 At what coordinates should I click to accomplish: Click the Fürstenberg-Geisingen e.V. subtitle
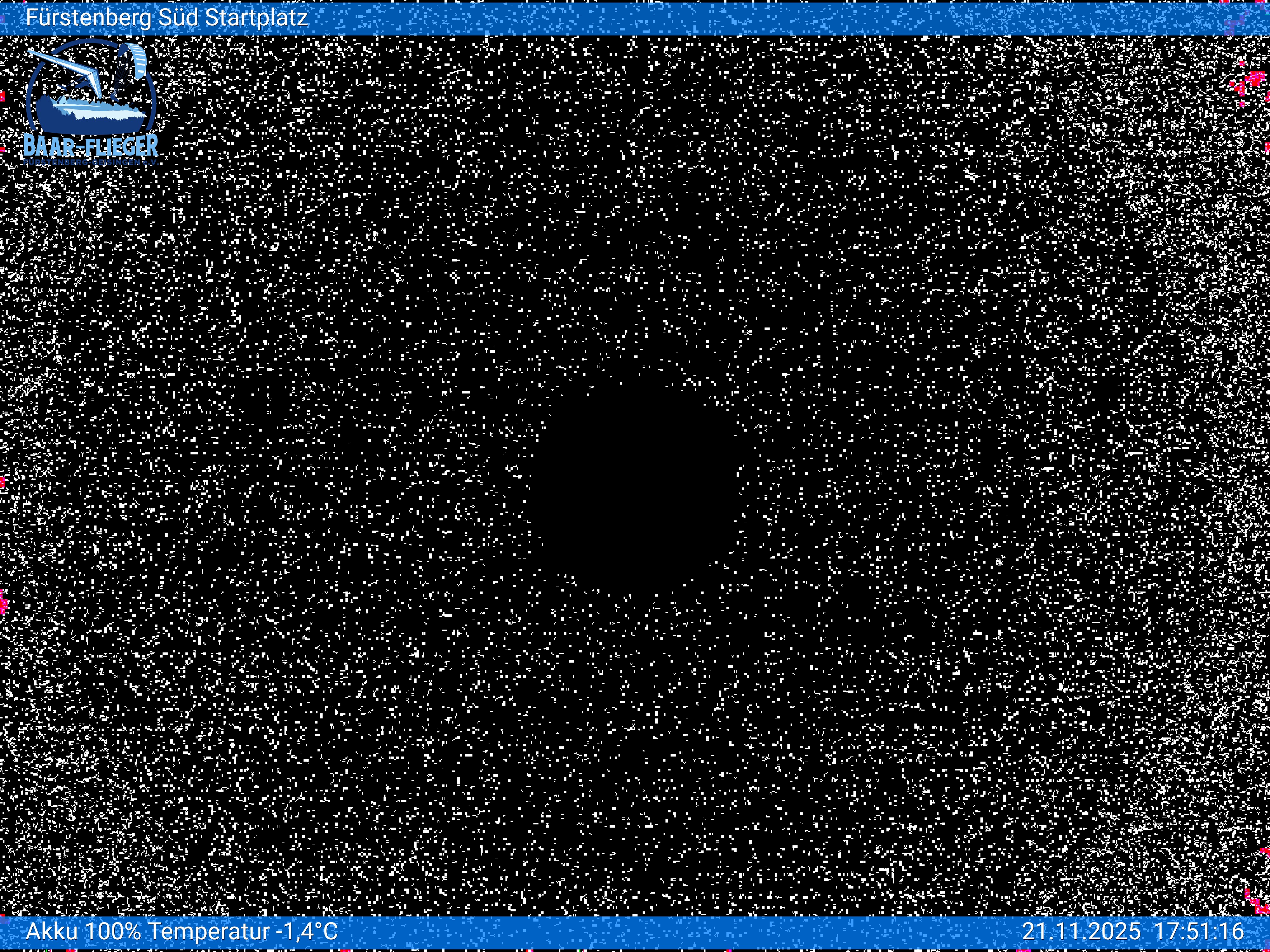click(x=91, y=162)
